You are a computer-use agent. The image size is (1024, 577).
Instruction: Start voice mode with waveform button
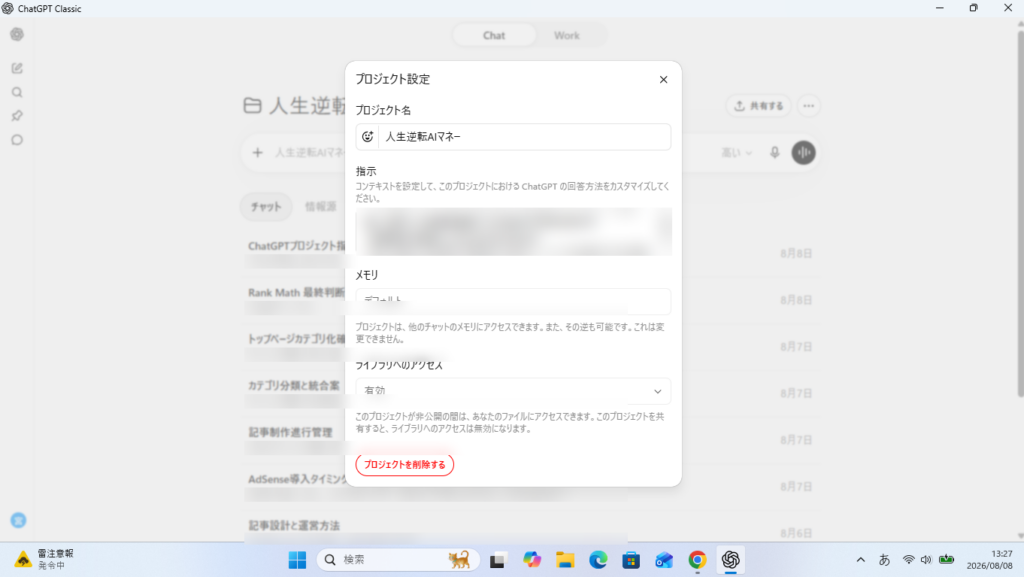803,153
